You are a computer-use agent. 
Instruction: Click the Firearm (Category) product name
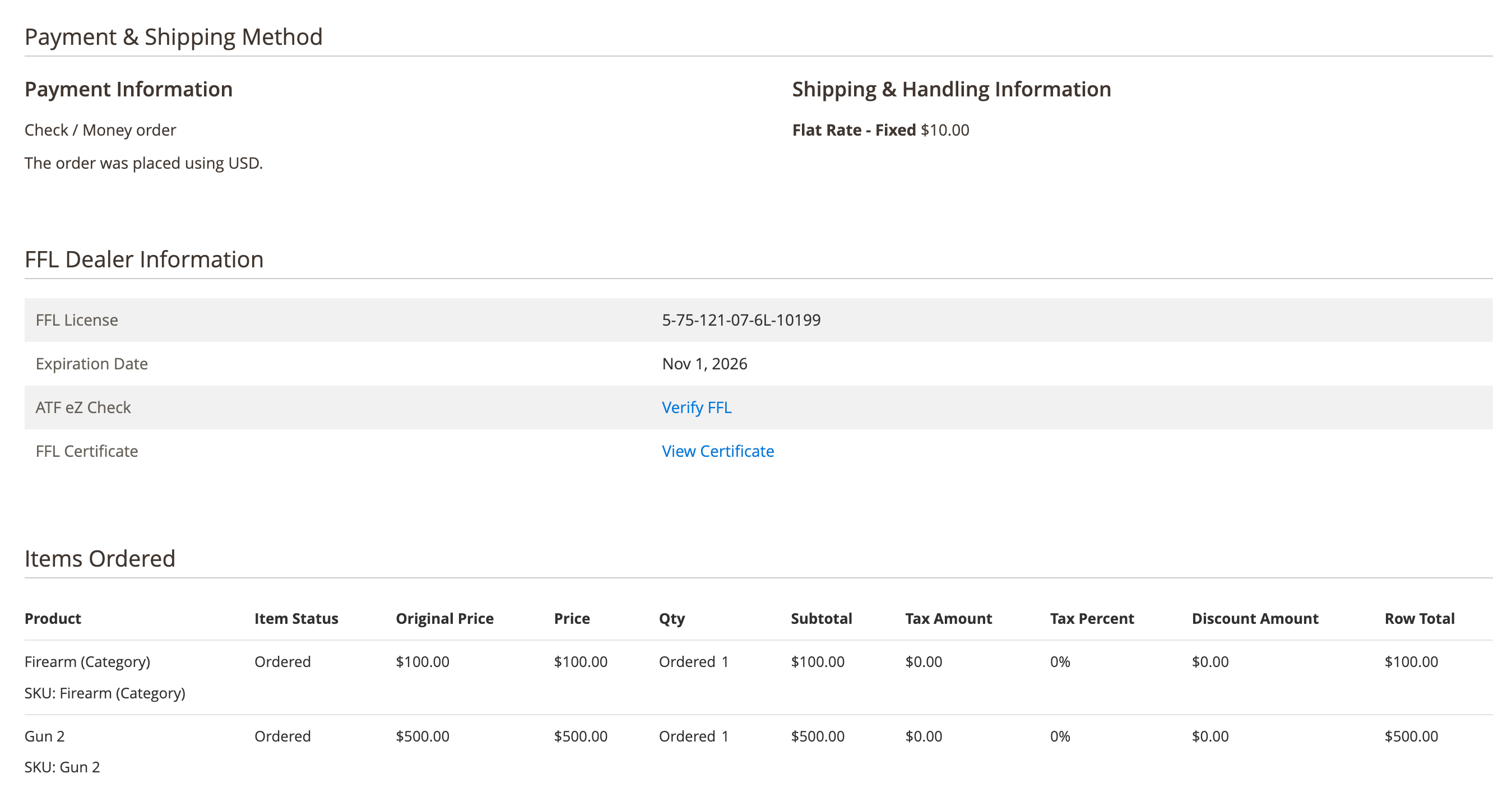87,661
